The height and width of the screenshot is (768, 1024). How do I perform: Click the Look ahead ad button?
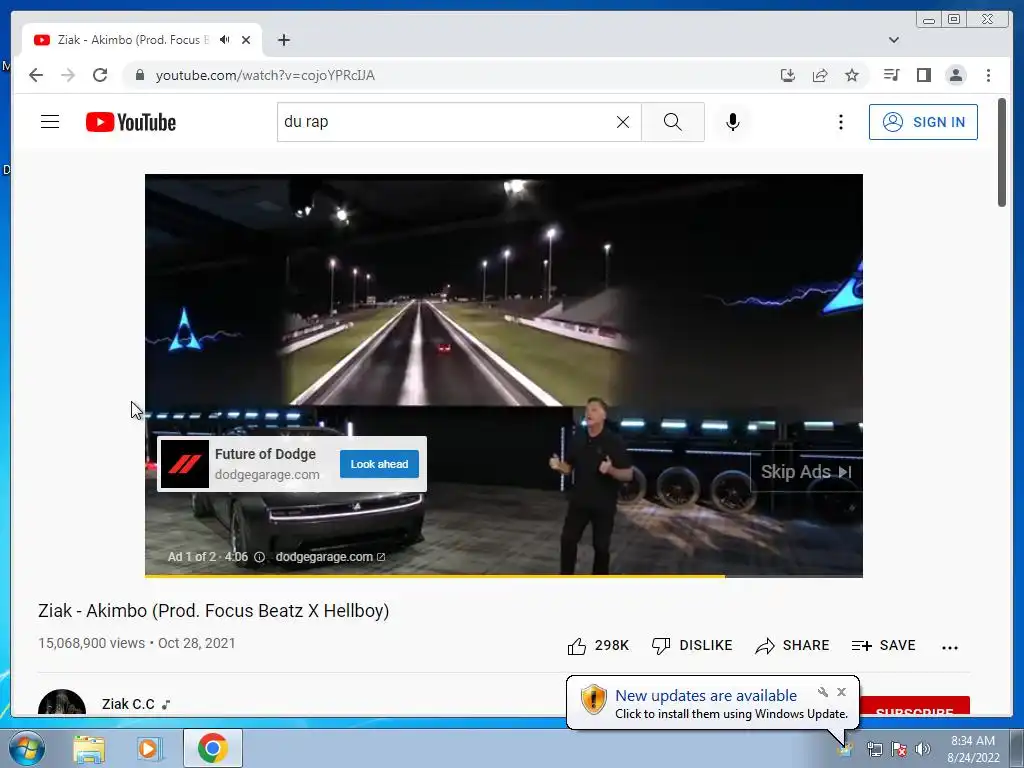379,464
